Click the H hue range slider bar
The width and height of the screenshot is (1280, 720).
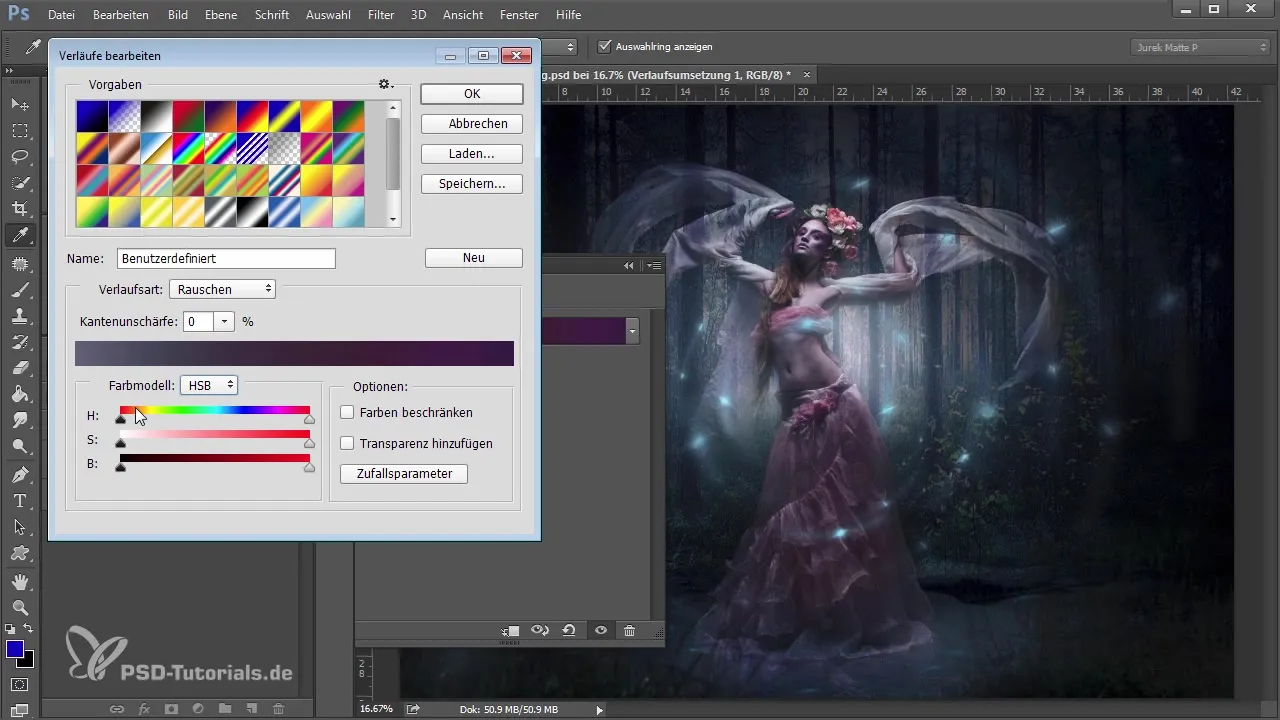(215, 410)
